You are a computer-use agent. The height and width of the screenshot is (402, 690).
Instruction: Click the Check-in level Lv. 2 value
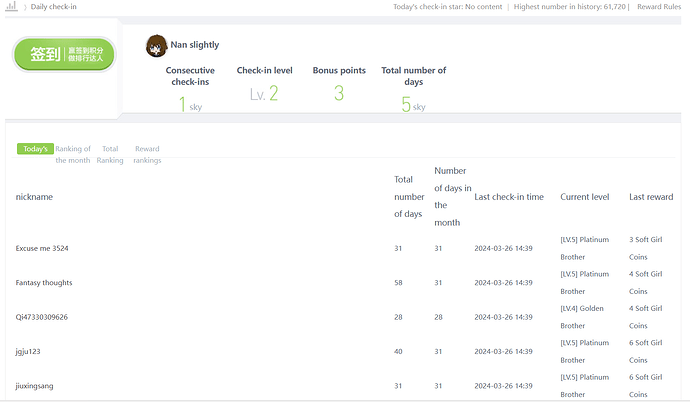(x=264, y=93)
